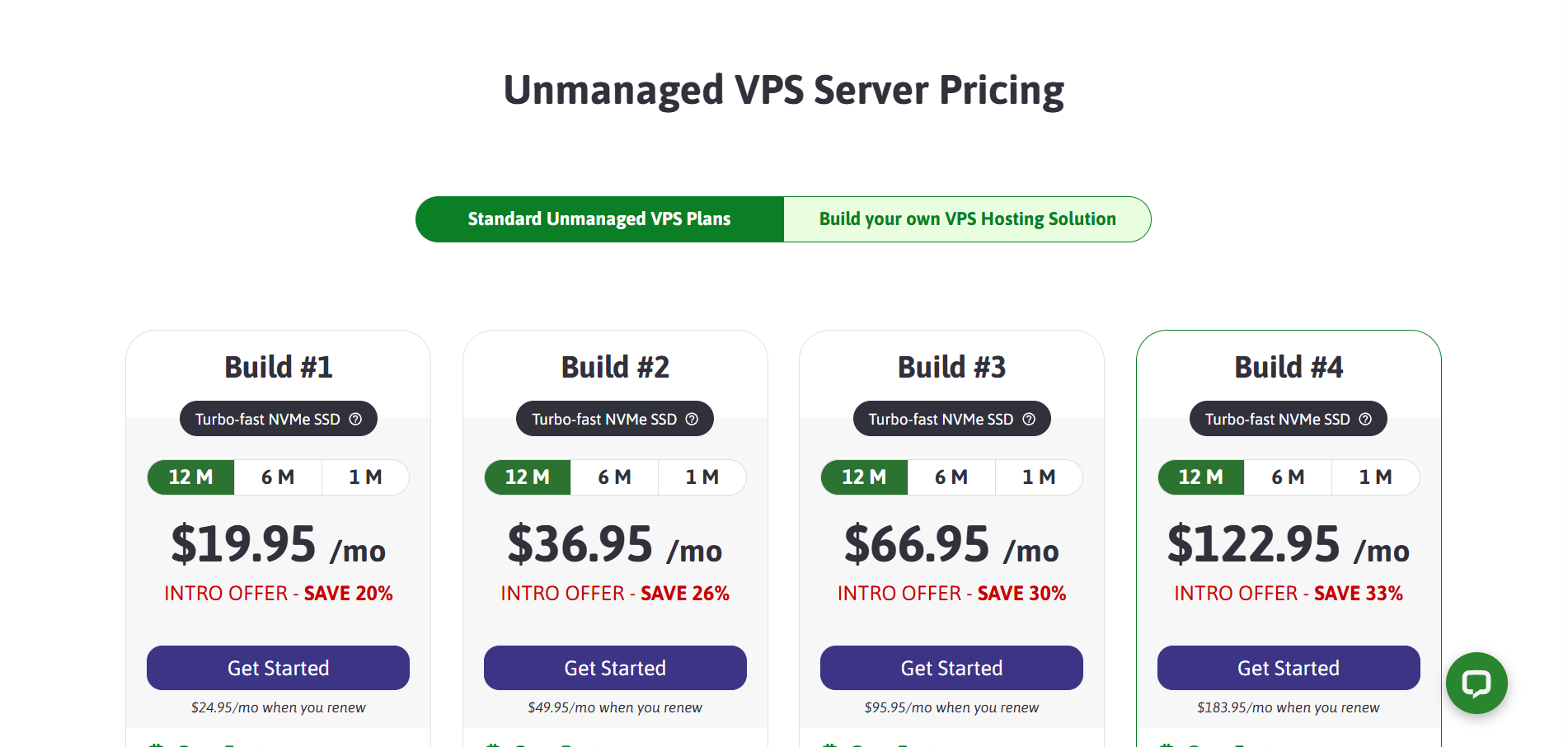
Task: Select 12 M billing for Build #3
Action: tap(864, 477)
